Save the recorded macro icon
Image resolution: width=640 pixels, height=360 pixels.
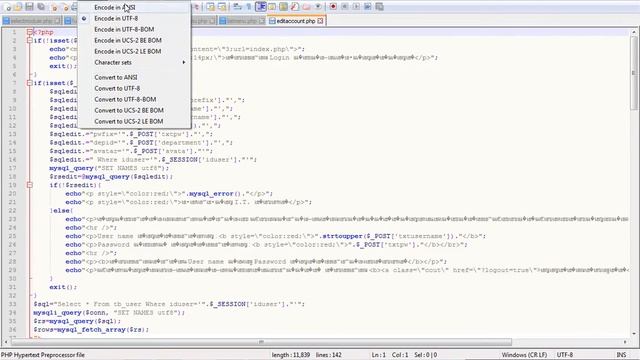(x=379, y=7)
